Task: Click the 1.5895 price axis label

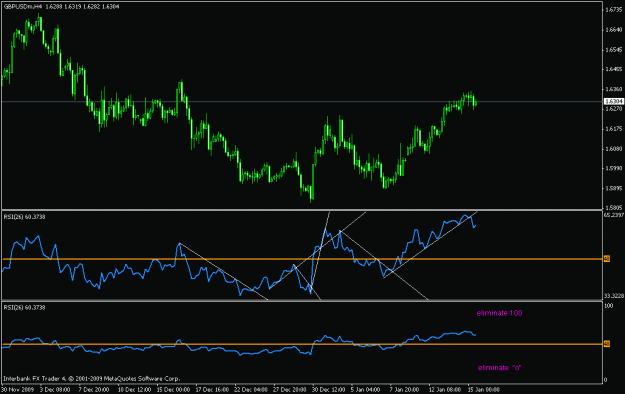Action: pos(614,188)
